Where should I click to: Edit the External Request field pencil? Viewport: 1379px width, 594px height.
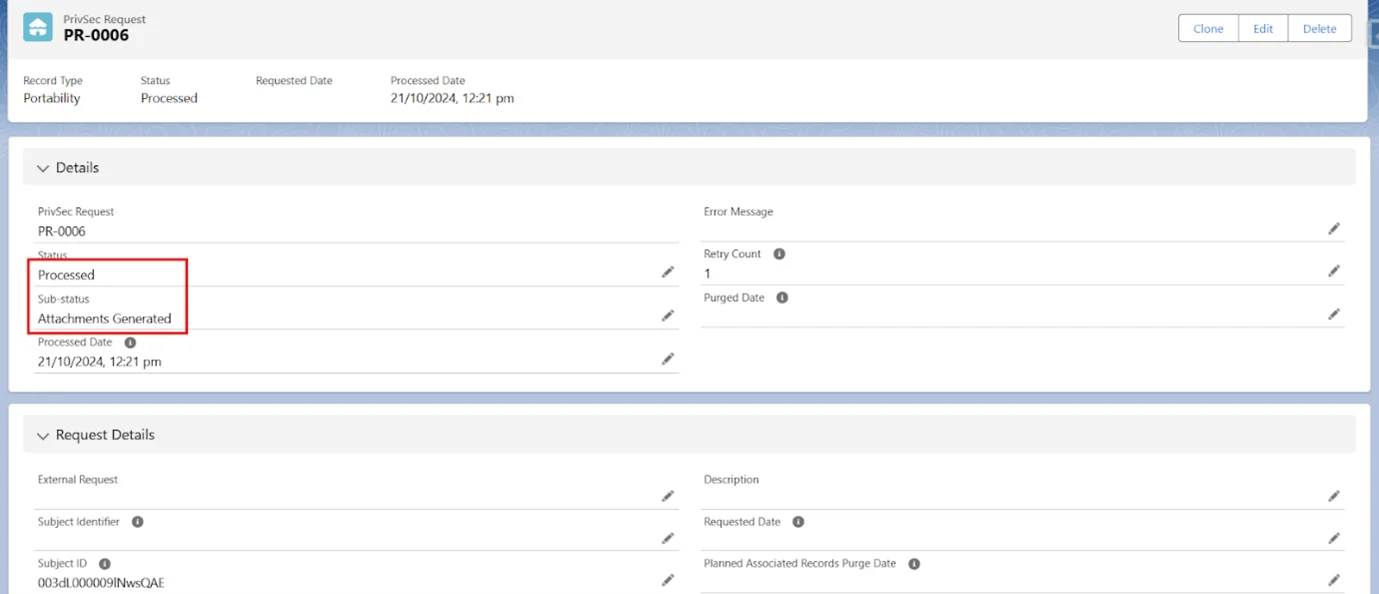(x=667, y=496)
